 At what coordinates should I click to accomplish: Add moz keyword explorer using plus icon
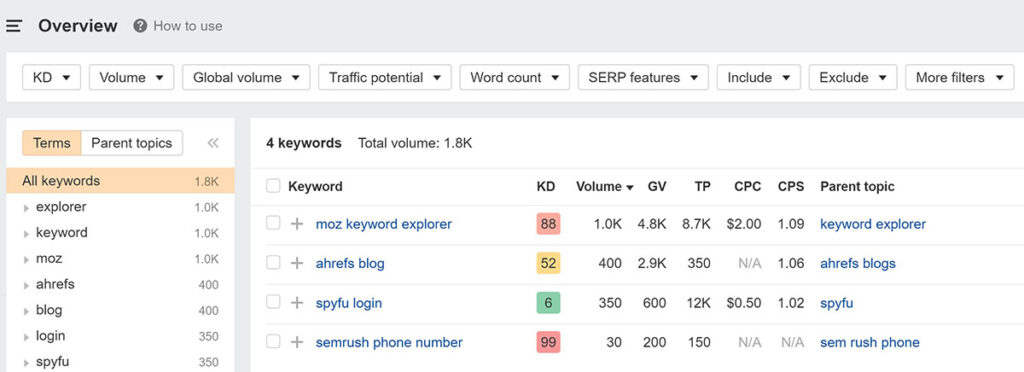tap(297, 224)
